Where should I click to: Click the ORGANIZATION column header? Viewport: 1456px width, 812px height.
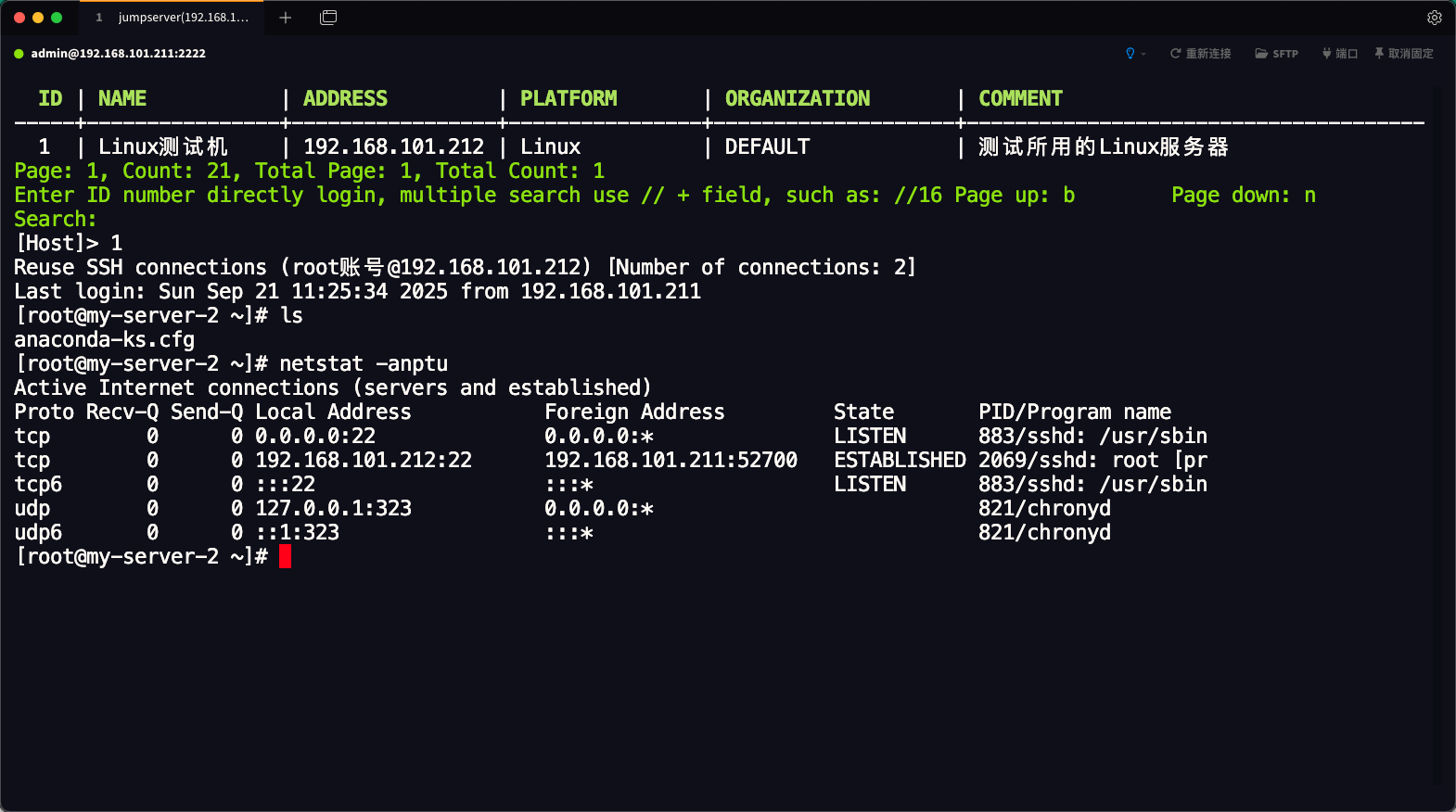point(798,98)
